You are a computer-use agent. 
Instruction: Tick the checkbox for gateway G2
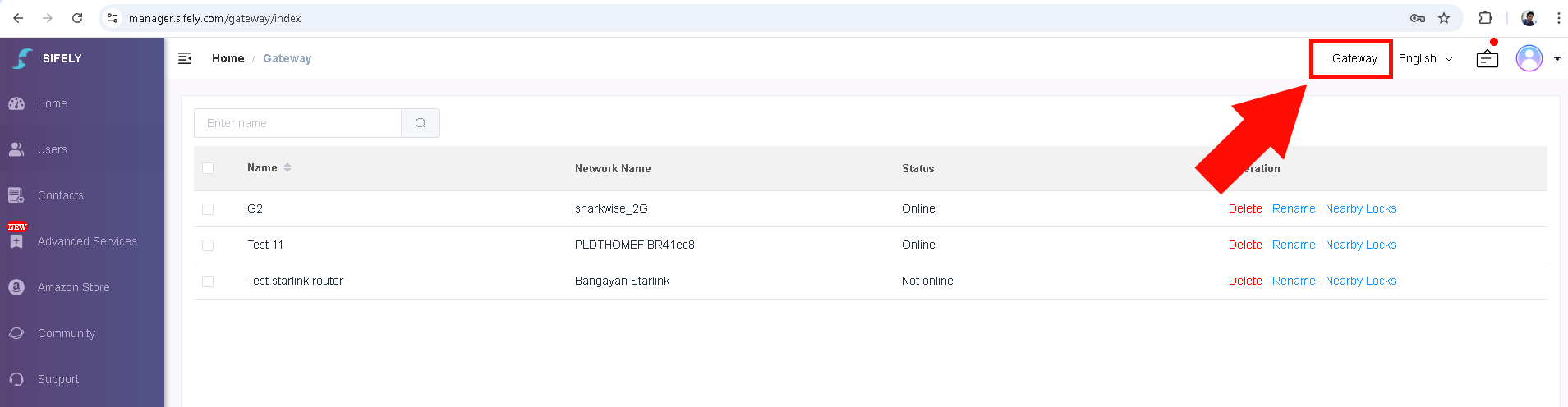208,209
